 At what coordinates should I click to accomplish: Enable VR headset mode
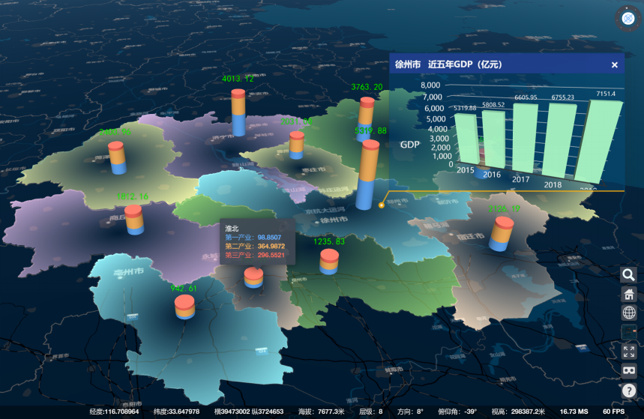(x=628, y=371)
